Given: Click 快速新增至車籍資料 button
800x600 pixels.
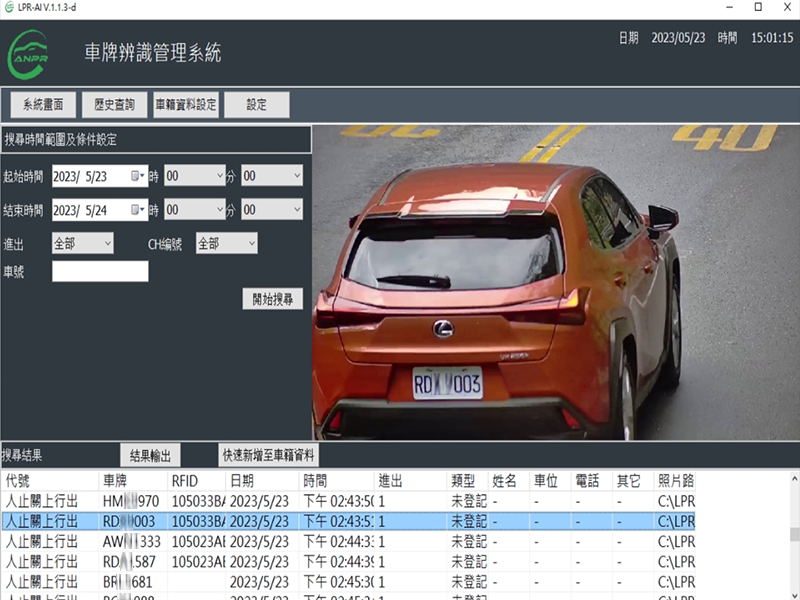Looking at the screenshot, I should (269, 455).
